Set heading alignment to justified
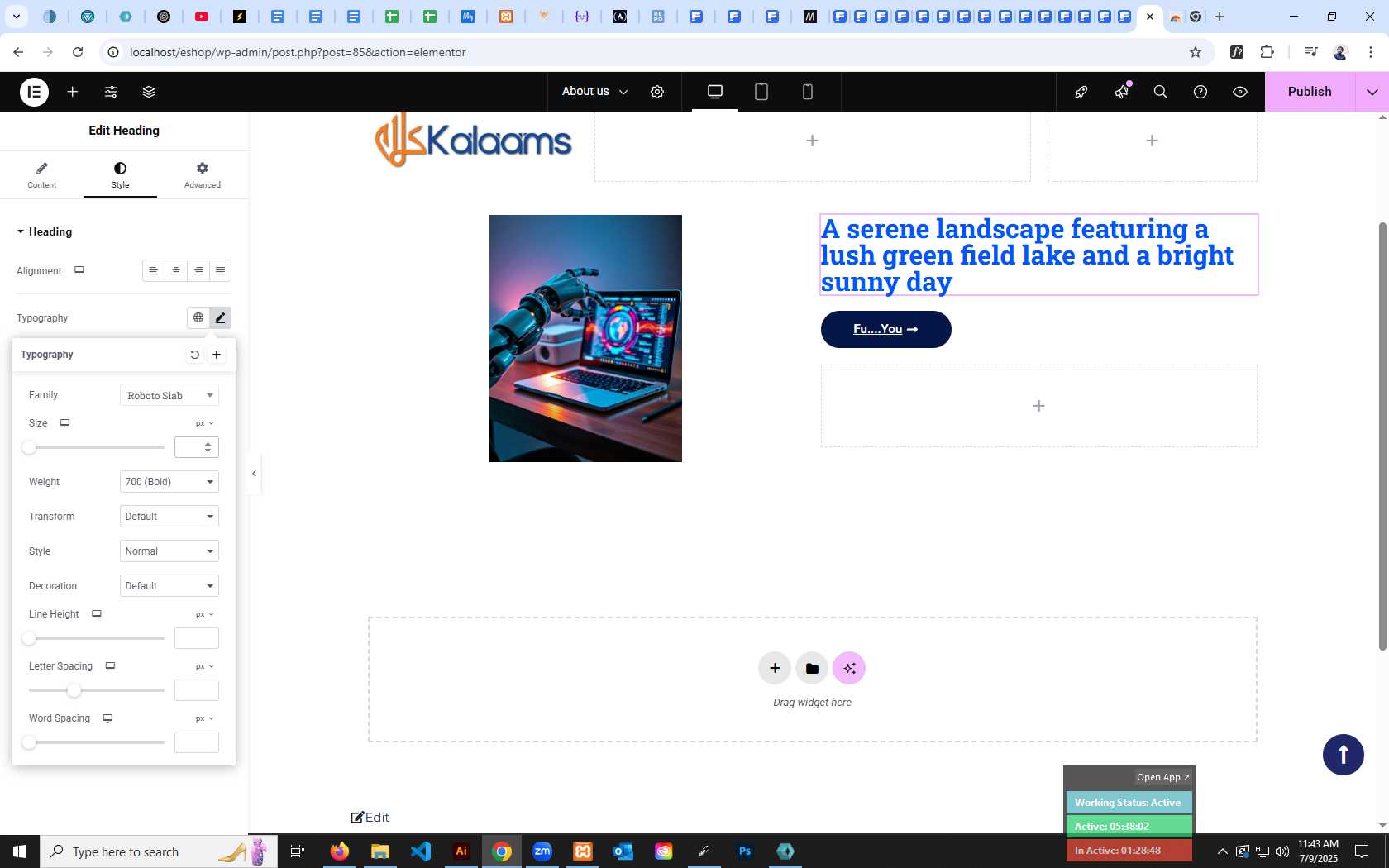 (220, 271)
